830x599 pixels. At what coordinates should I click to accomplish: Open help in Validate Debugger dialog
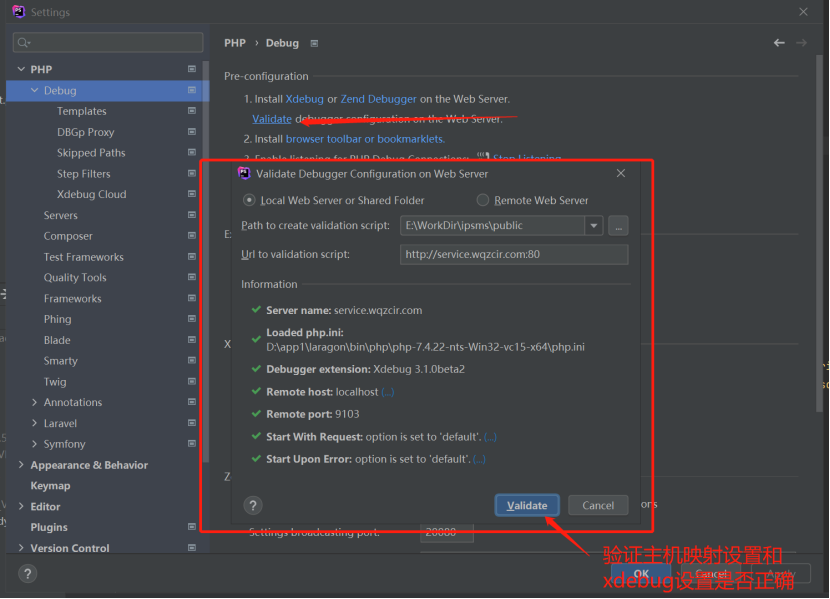253,505
